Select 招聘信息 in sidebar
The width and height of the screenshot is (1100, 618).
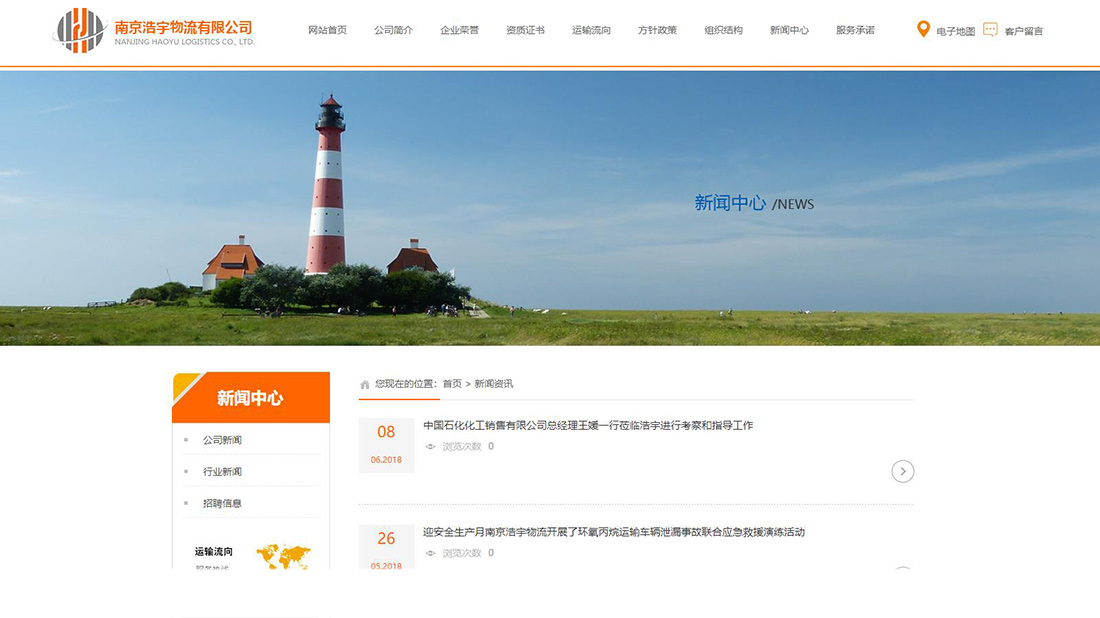[222, 504]
